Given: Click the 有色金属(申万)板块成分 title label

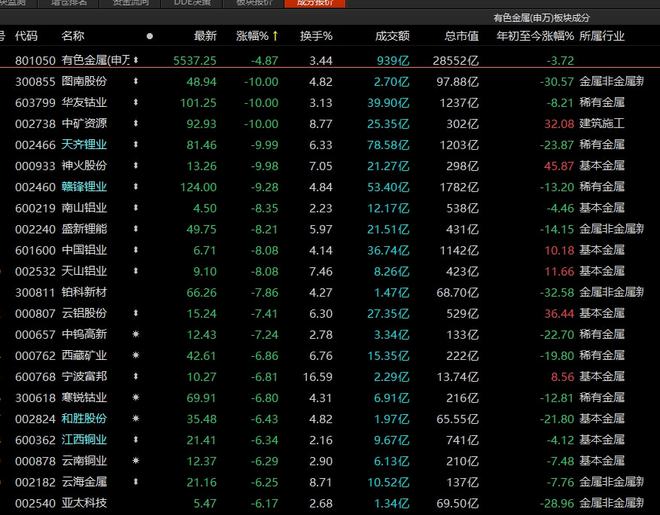Looking at the screenshot, I should (x=541, y=18).
